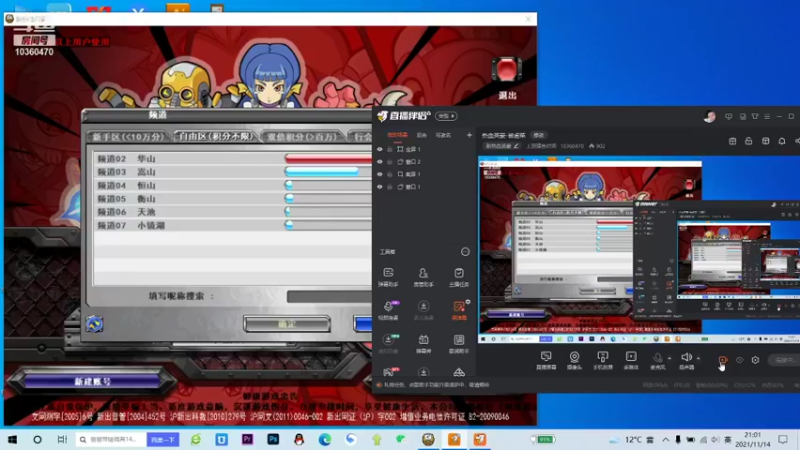Select channel 频道05 衡山

click(x=233, y=198)
